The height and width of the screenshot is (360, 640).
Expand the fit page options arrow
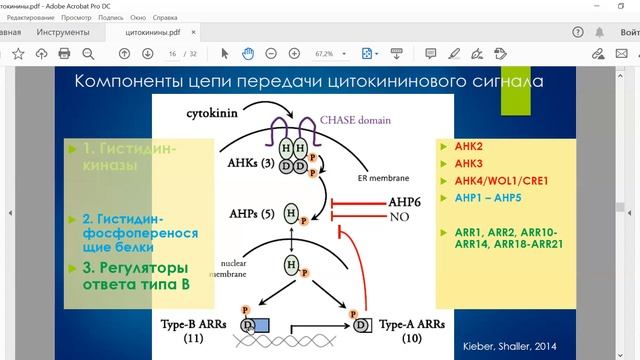[x=377, y=54]
